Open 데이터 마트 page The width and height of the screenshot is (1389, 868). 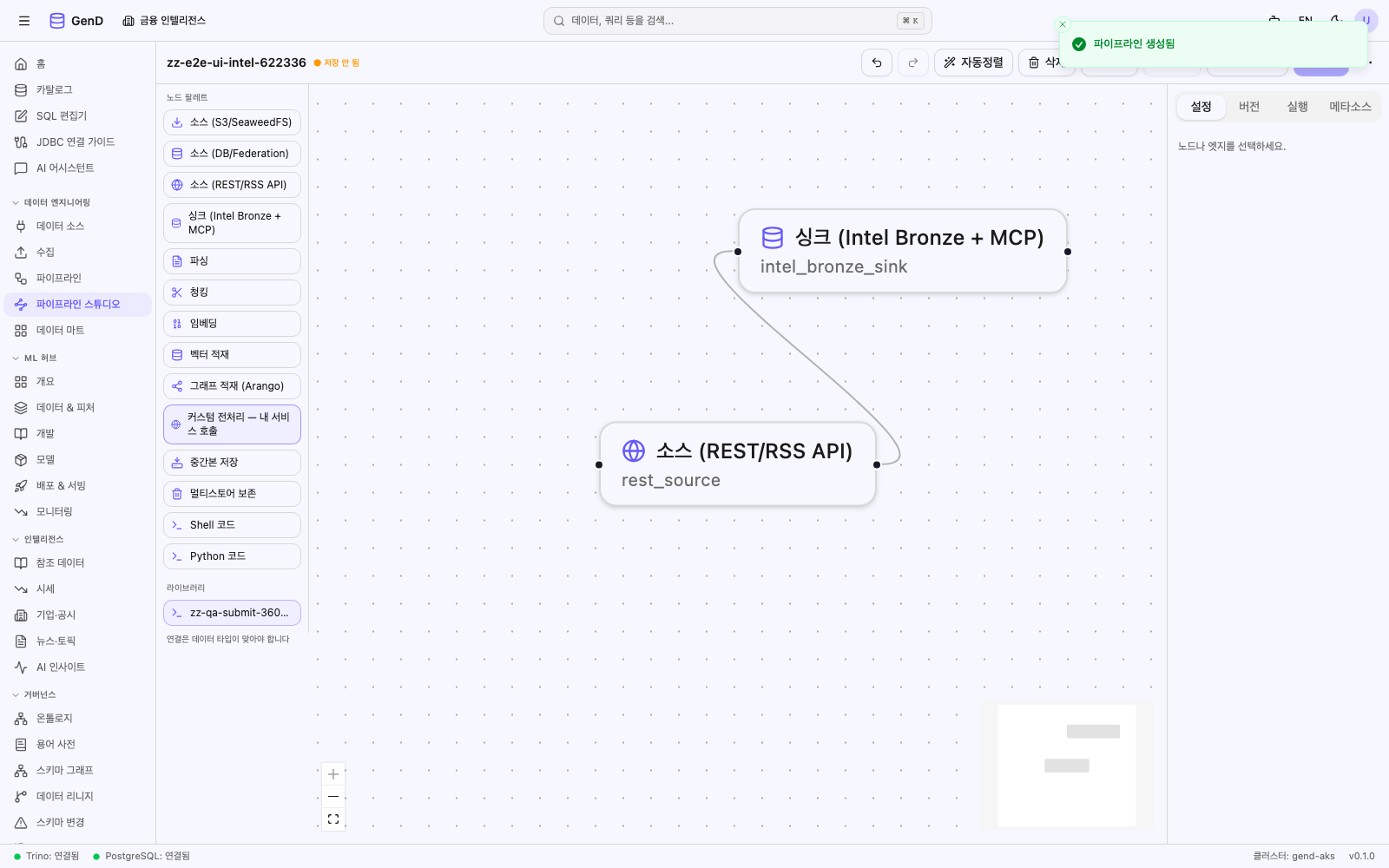[x=78, y=331]
